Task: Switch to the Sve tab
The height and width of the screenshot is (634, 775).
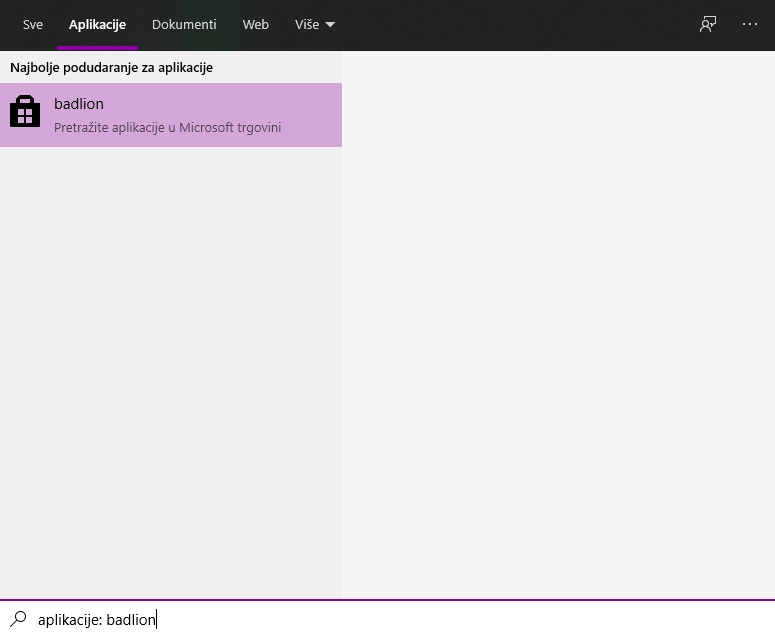Action: tap(33, 25)
